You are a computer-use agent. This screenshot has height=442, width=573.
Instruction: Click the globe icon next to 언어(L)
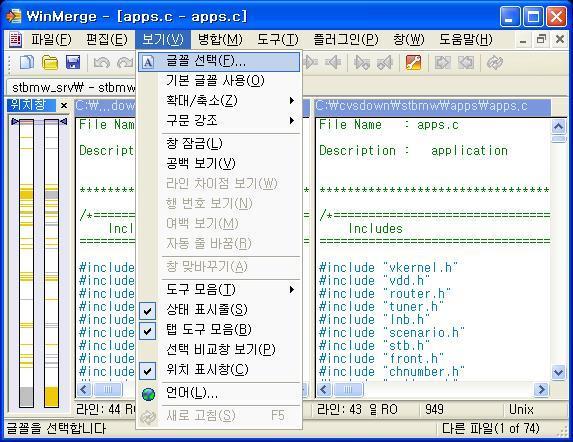148,394
